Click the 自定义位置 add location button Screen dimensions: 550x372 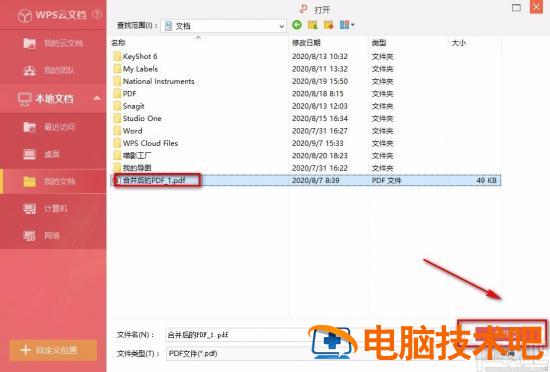pos(53,350)
